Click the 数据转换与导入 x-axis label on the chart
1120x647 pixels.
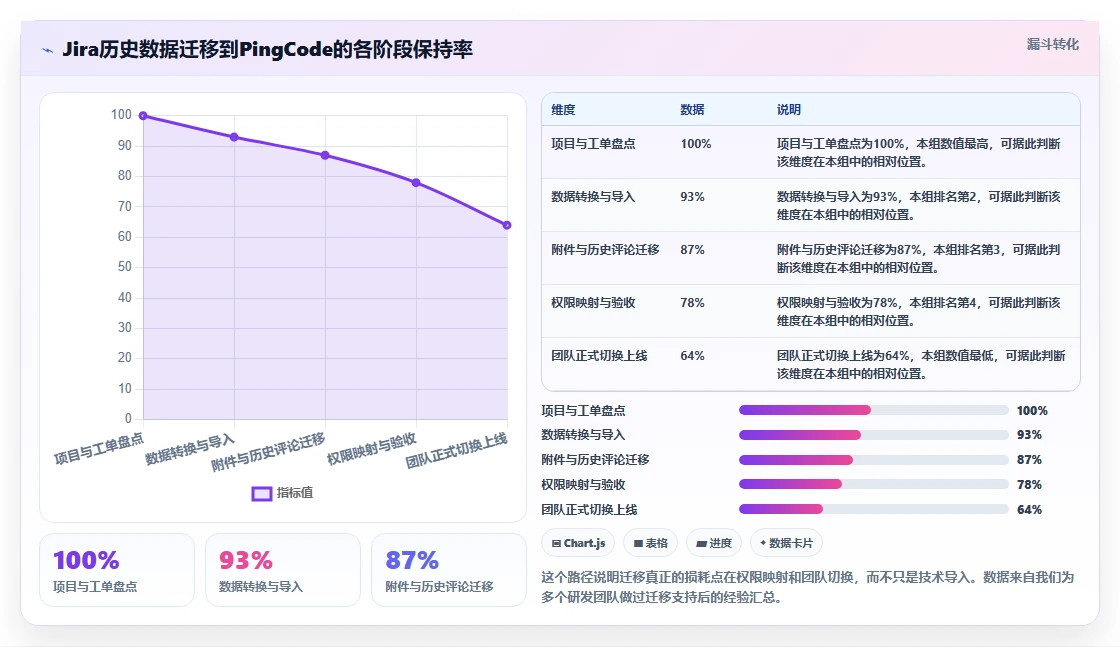(189, 449)
